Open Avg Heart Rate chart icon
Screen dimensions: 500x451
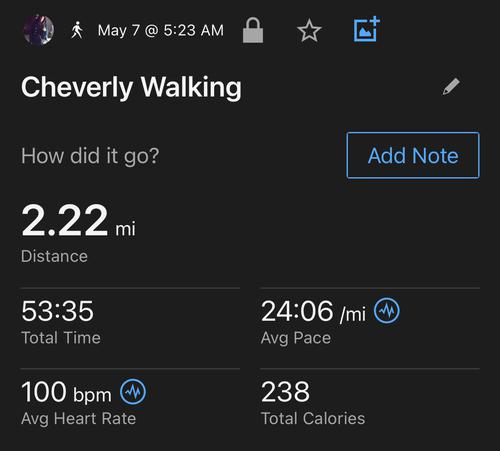pos(133,392)
